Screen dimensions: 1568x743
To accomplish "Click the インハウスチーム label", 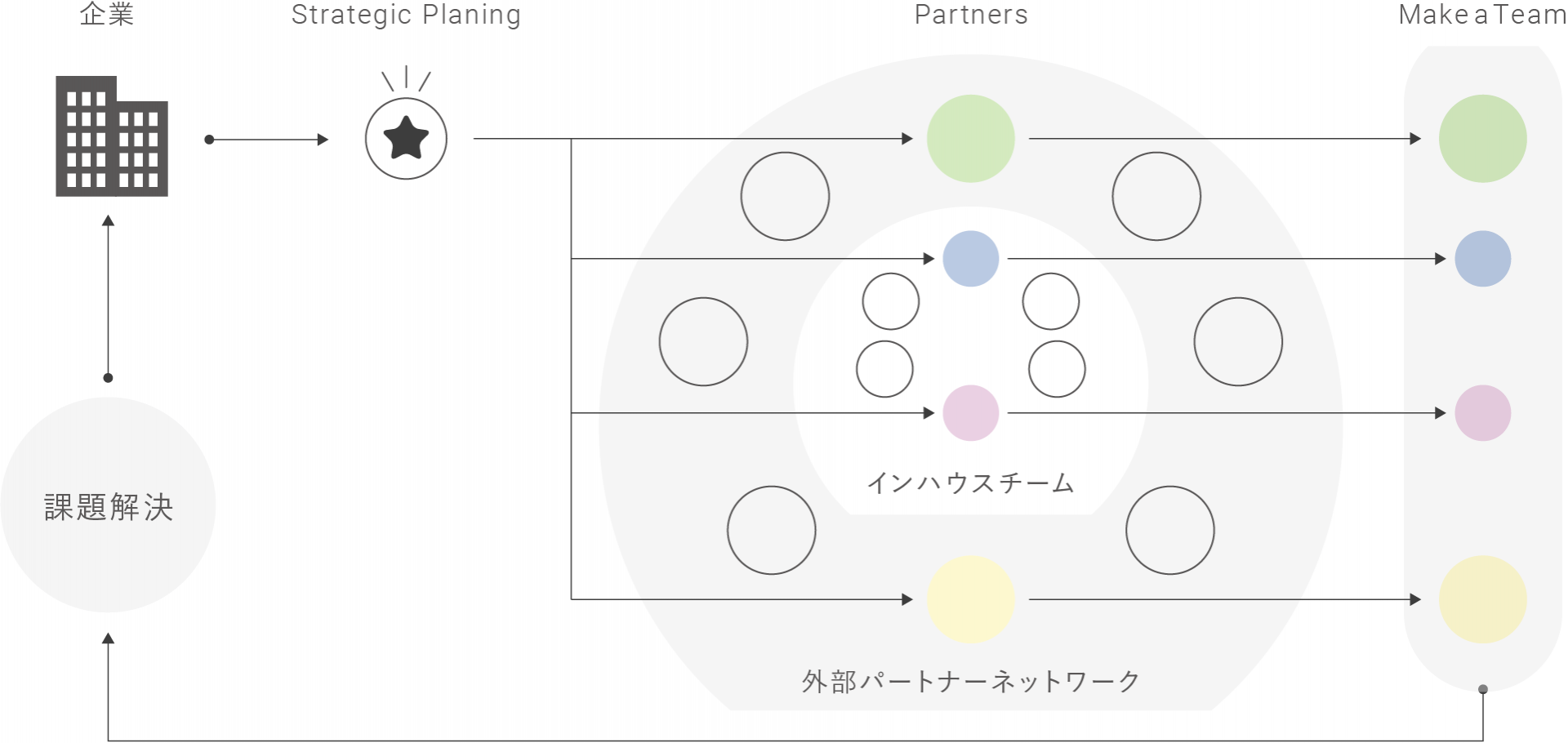I will tap(971, 483).
